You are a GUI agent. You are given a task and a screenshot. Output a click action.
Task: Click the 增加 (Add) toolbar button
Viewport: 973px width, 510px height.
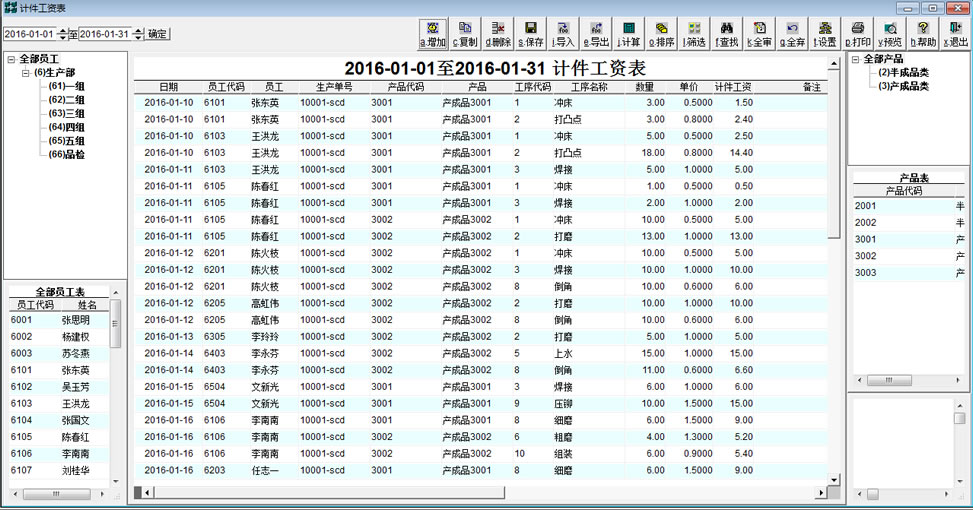(433, 34)
